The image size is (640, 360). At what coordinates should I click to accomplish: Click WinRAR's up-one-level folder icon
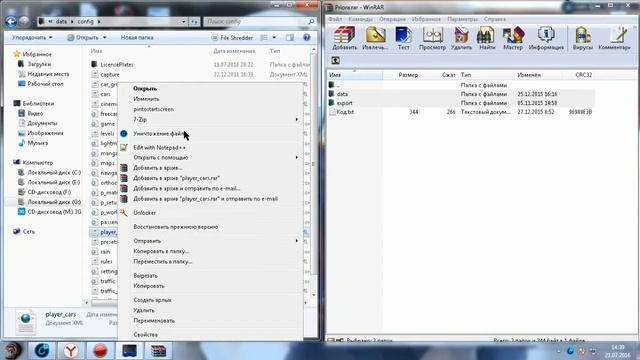335,60
